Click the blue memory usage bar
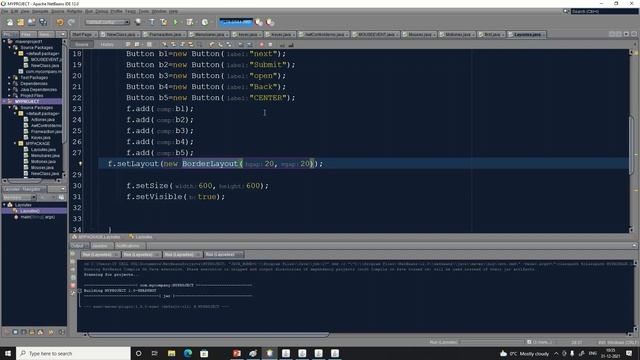Screen dimensions: 640x360 (x=236, y=22)
